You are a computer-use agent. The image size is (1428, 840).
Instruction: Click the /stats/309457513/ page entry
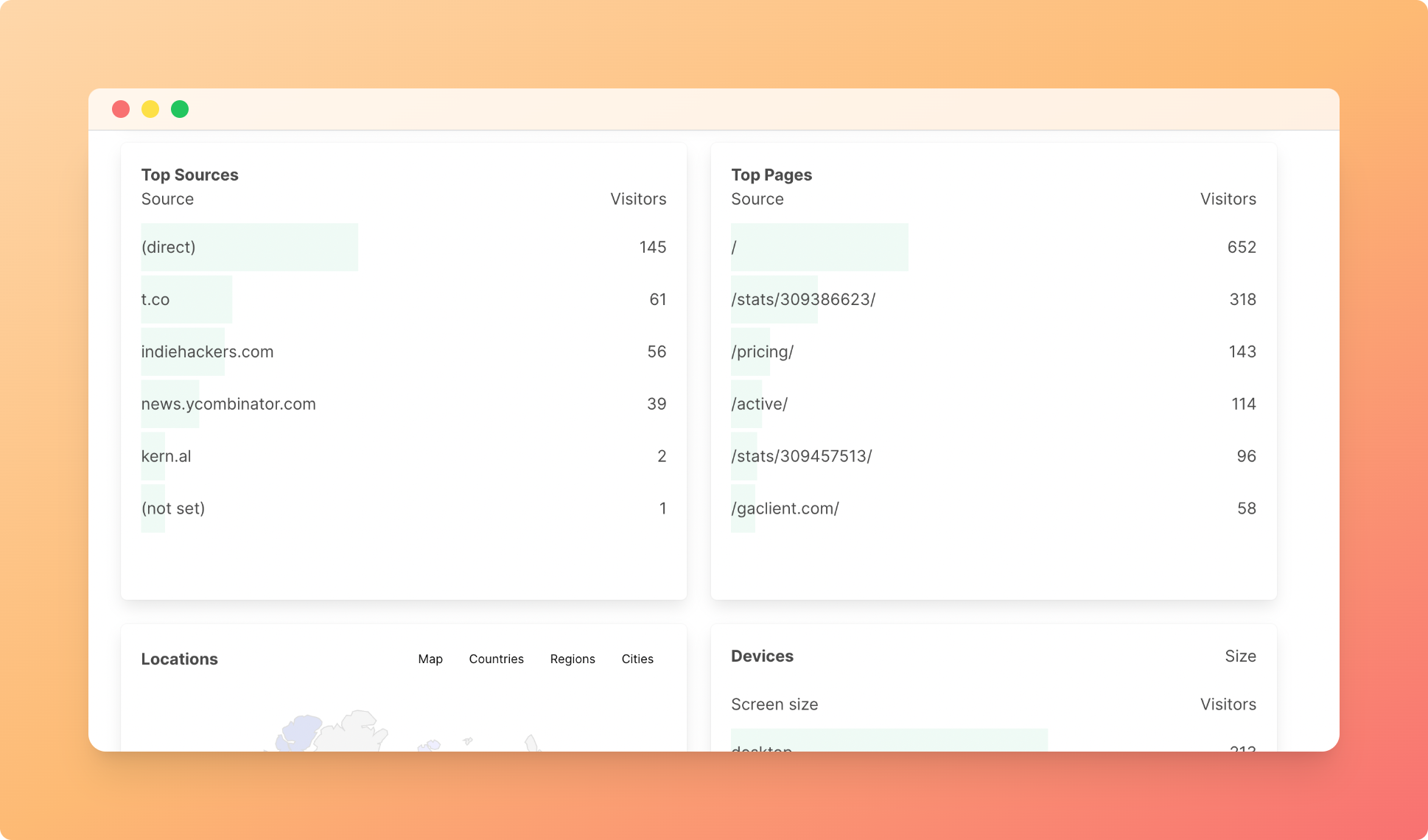click(801, 456)
